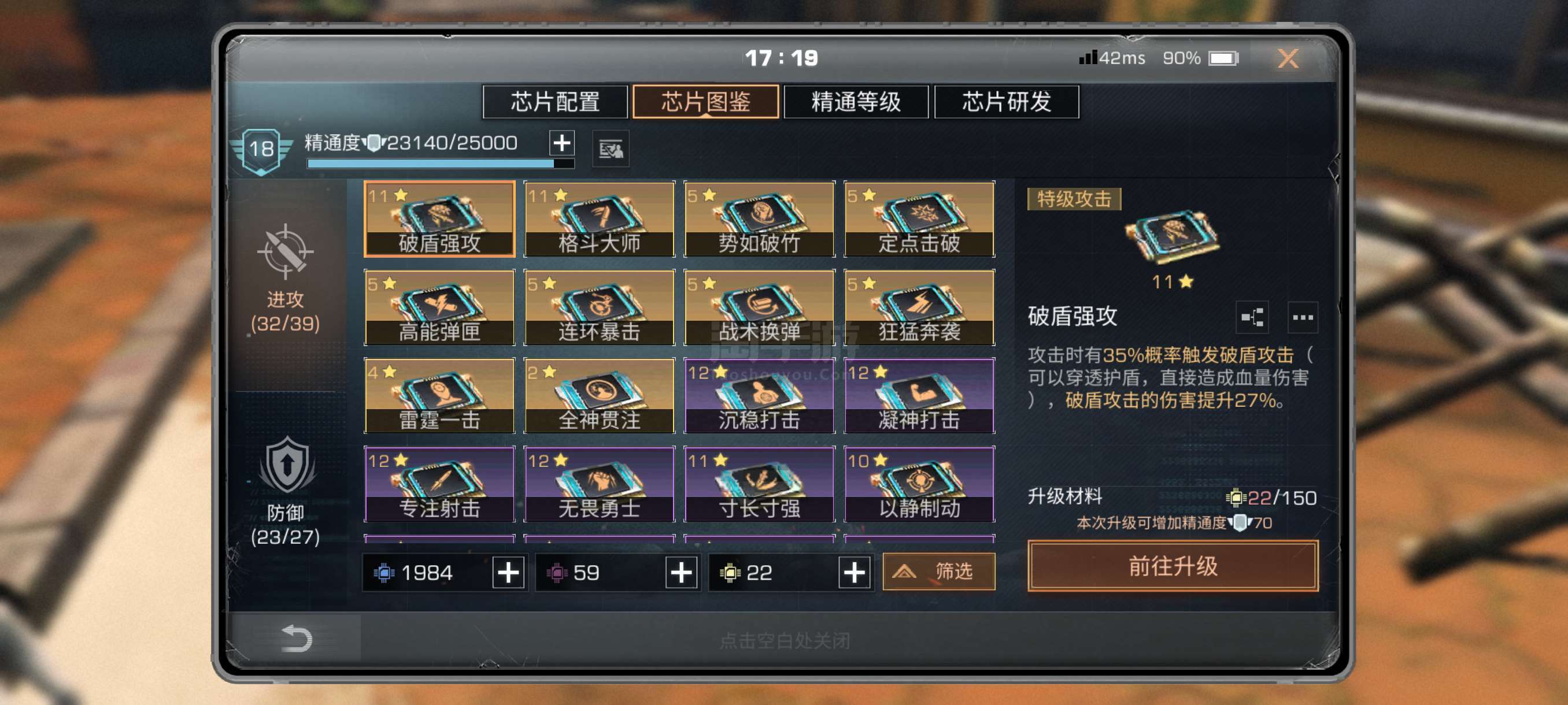
Task: Add more blue chip currency 1984
Action: coord(508,573)
